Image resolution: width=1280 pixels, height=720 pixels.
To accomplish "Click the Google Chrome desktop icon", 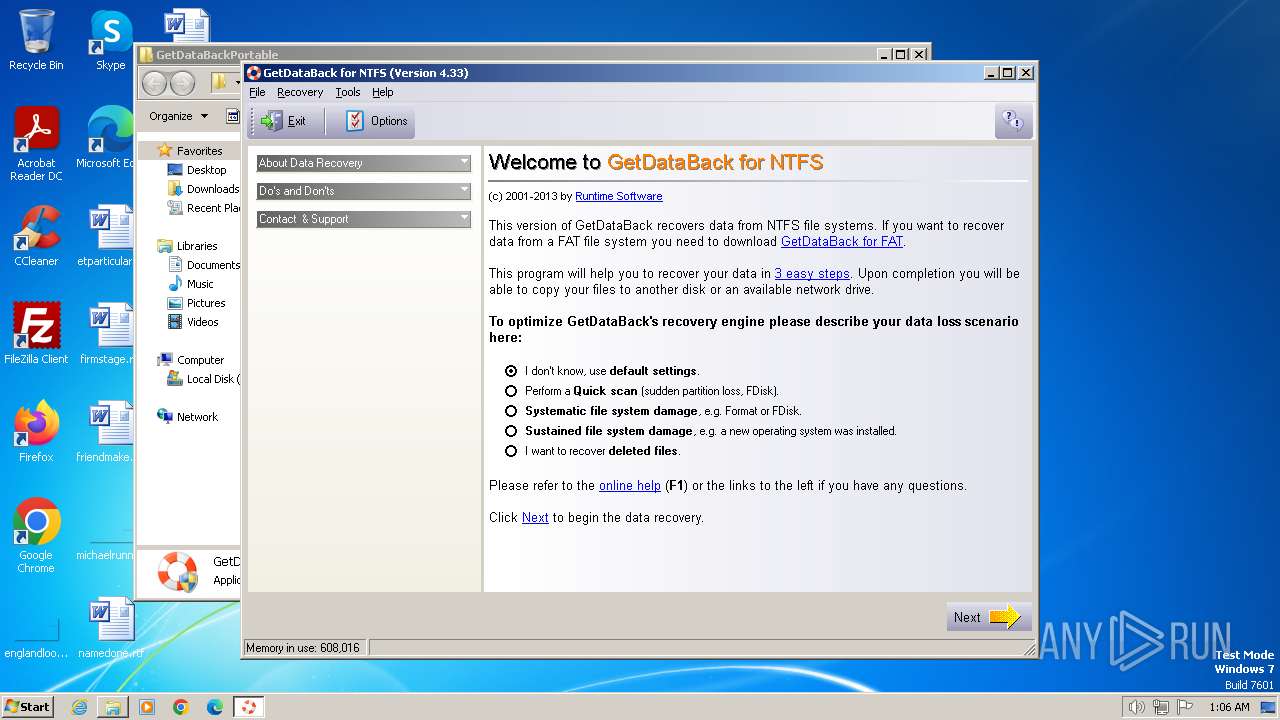I will (x=36, y=536).
